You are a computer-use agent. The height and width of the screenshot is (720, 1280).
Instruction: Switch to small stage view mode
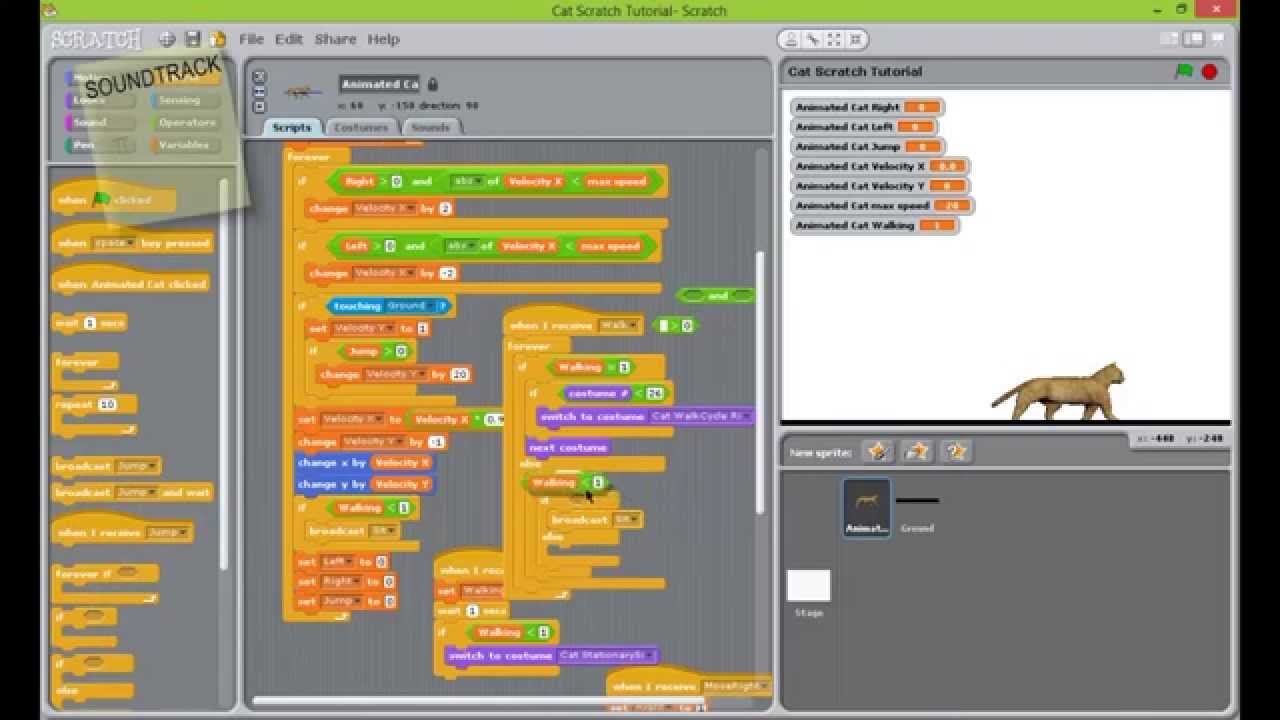point(1169,39)
